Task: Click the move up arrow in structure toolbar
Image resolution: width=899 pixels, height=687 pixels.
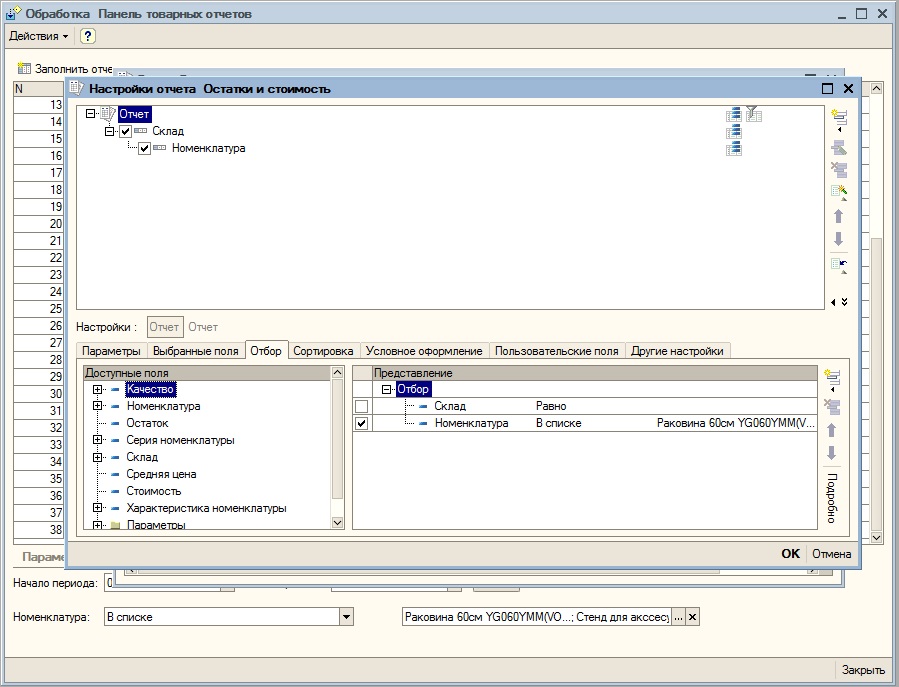Action: [x=838, y=216]
